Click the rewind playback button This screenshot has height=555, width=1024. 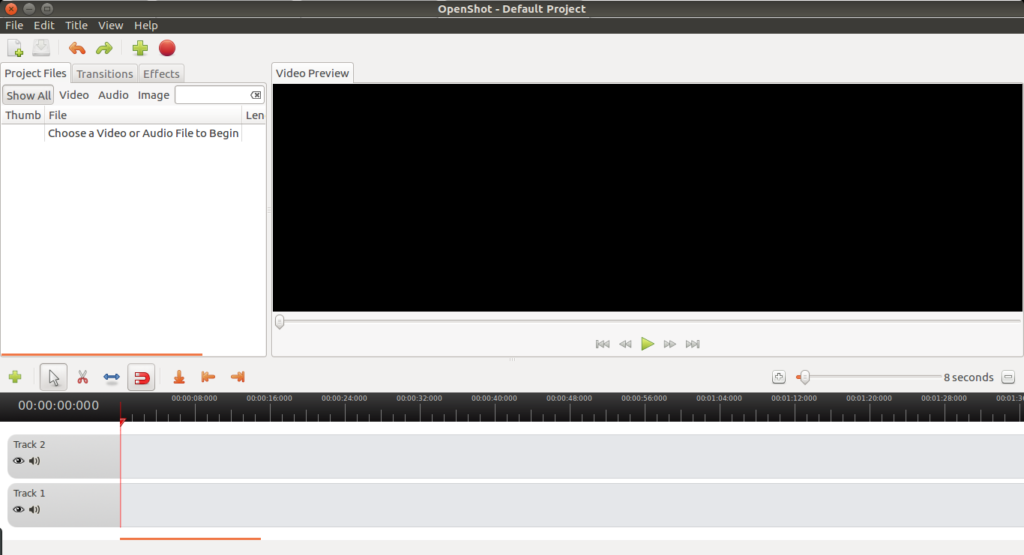(x=625, y=344)
